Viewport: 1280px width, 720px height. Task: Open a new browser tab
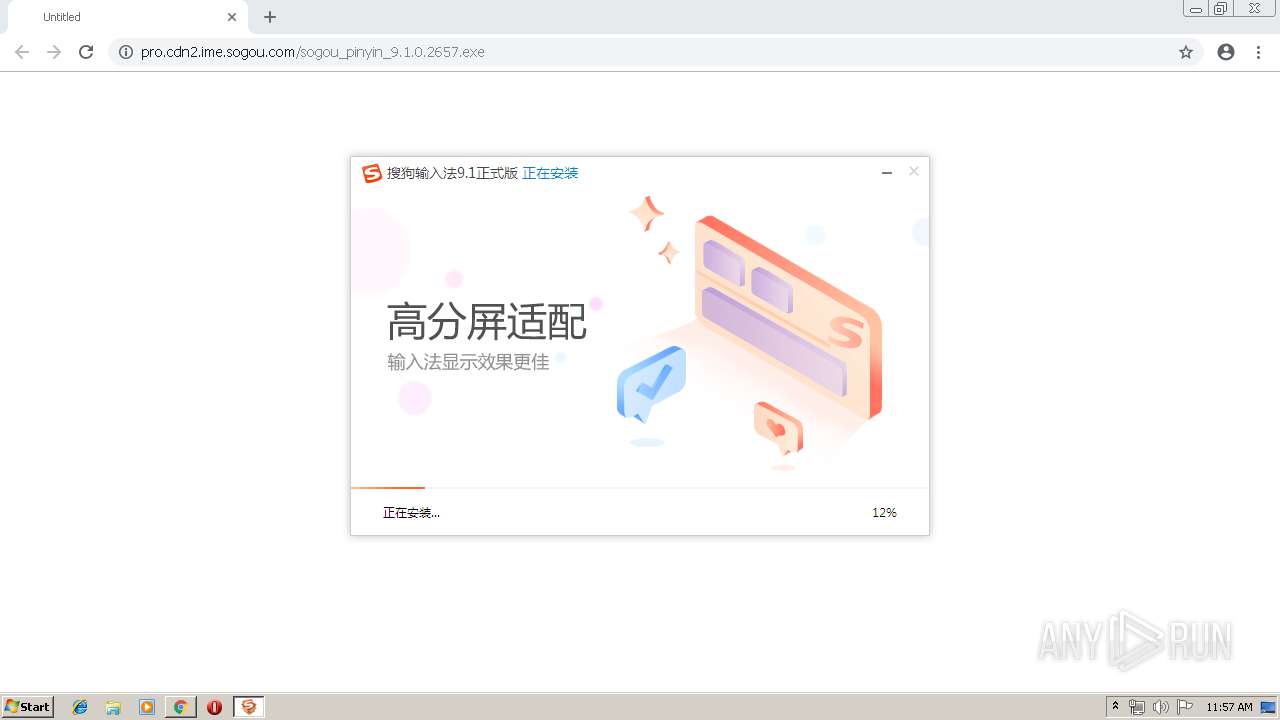(270, 17)
